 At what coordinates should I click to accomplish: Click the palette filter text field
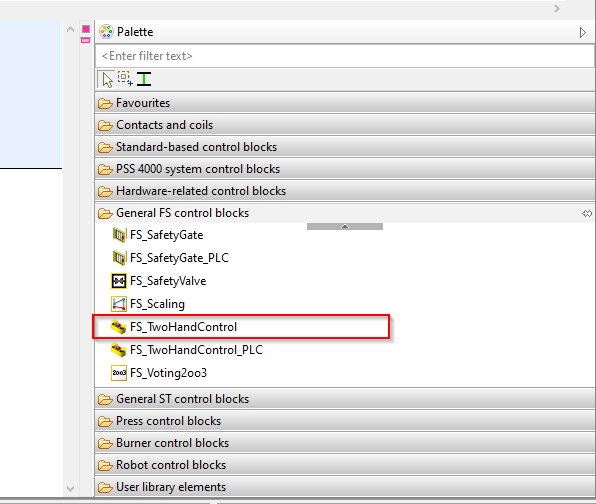pos(345,56)
